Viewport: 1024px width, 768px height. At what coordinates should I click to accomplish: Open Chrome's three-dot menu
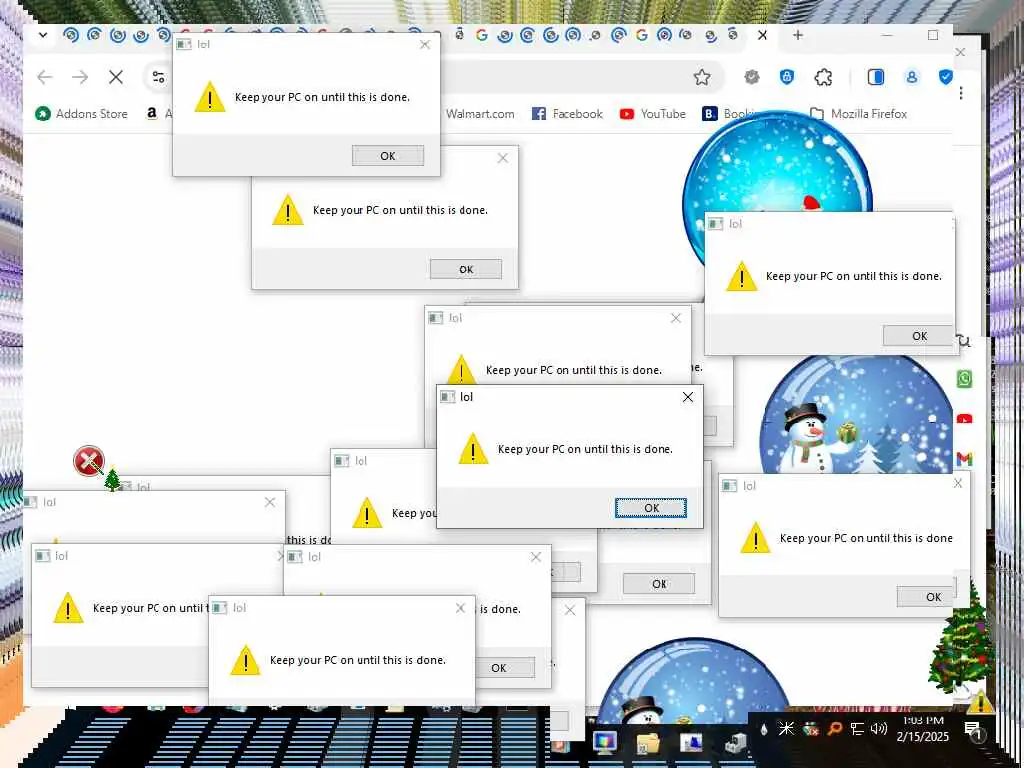tap(961, 93)
